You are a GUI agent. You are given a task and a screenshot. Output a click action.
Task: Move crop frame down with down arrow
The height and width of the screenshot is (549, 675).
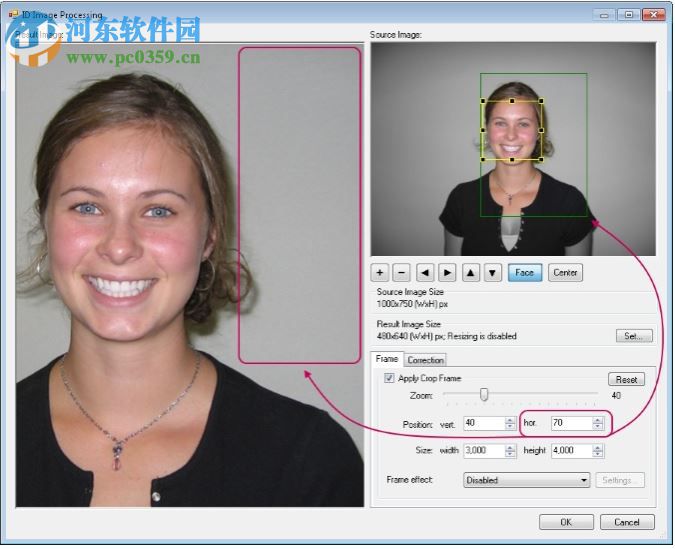pyautogui.click(x=493, y=273)
